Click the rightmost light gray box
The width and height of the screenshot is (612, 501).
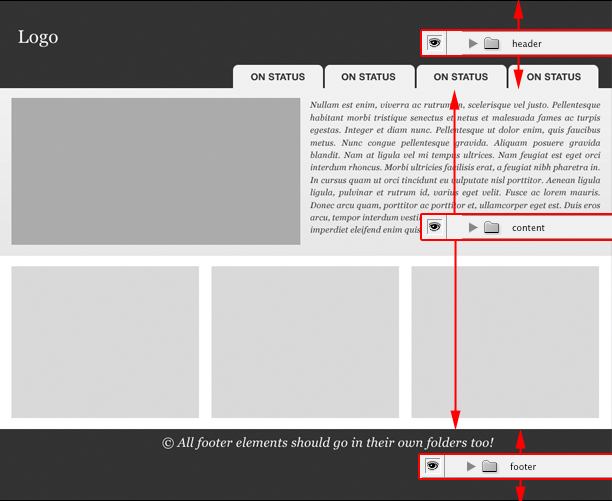(x=505, y=342)
